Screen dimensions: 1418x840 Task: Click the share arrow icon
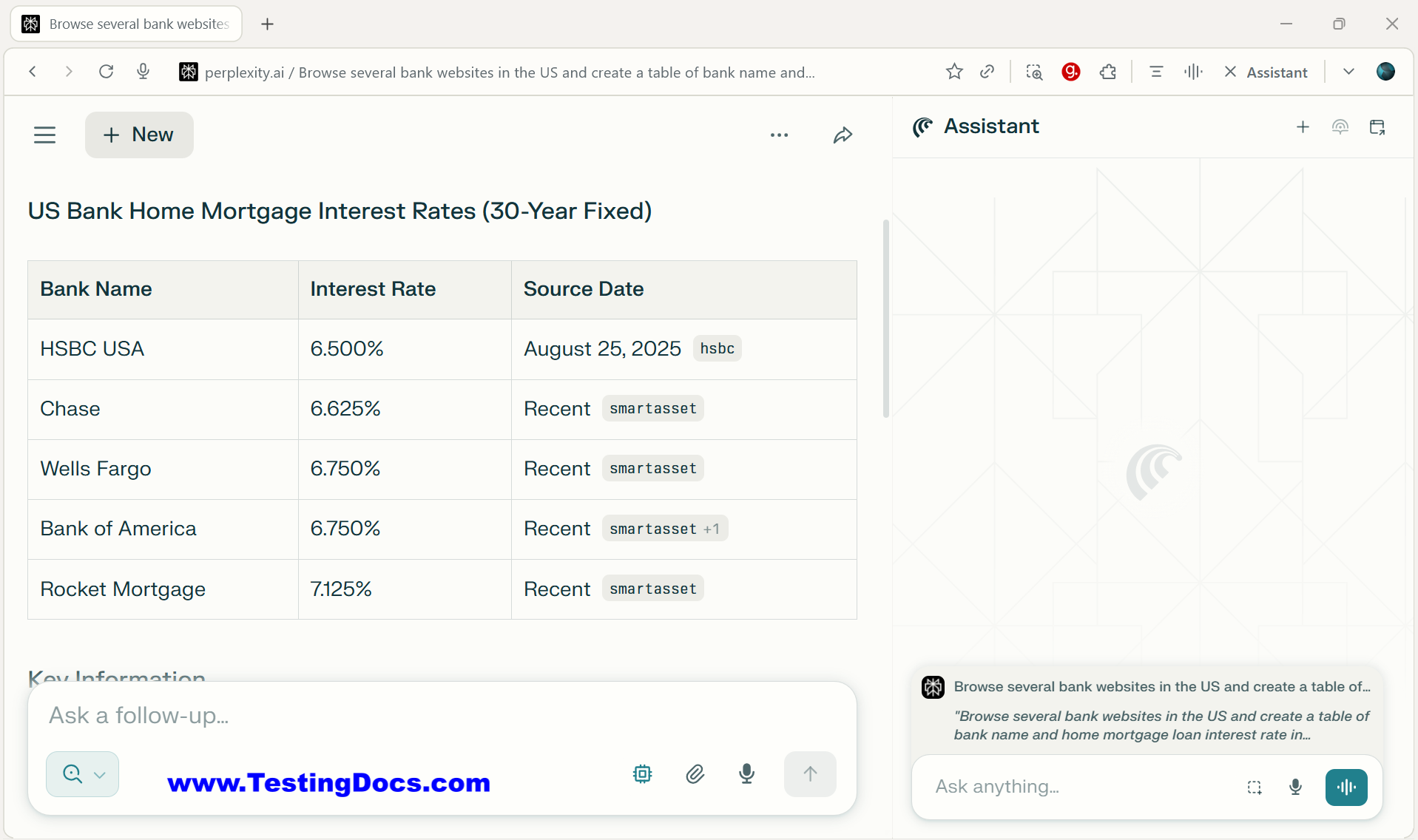(x=843, y=135)
